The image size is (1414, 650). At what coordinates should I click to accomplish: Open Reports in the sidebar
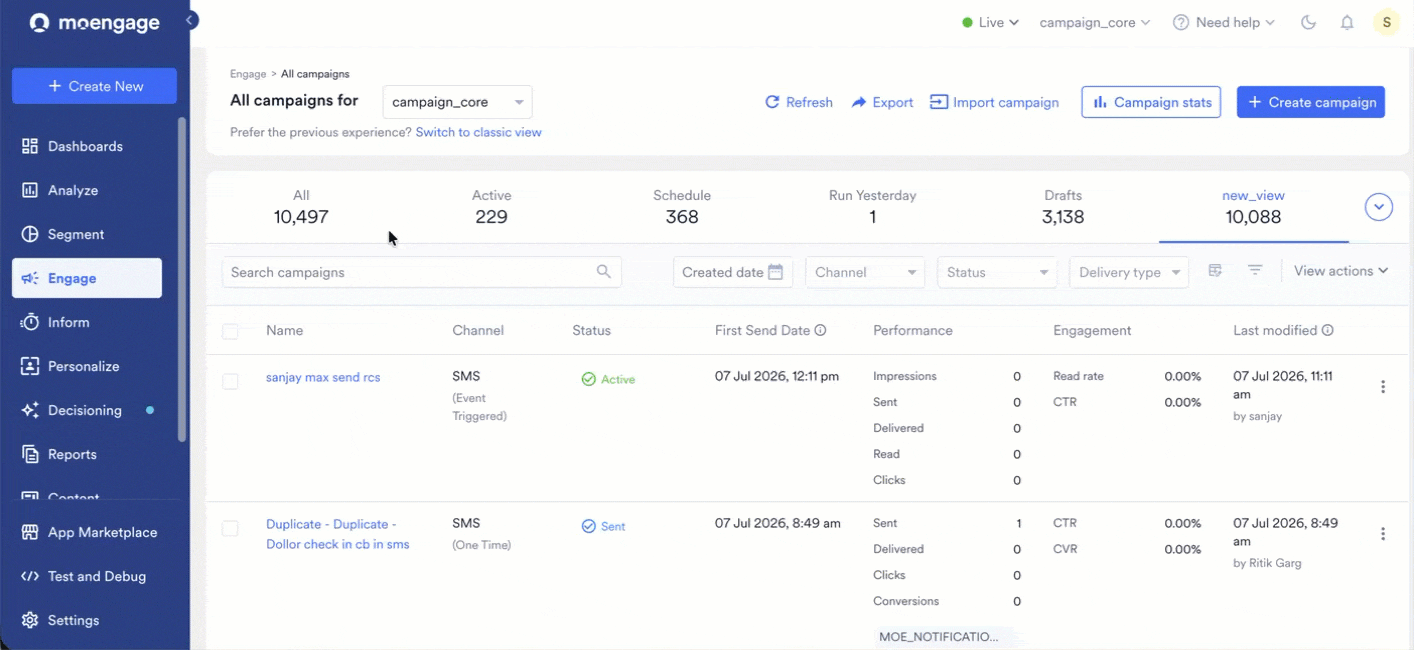tap(86, 454)
